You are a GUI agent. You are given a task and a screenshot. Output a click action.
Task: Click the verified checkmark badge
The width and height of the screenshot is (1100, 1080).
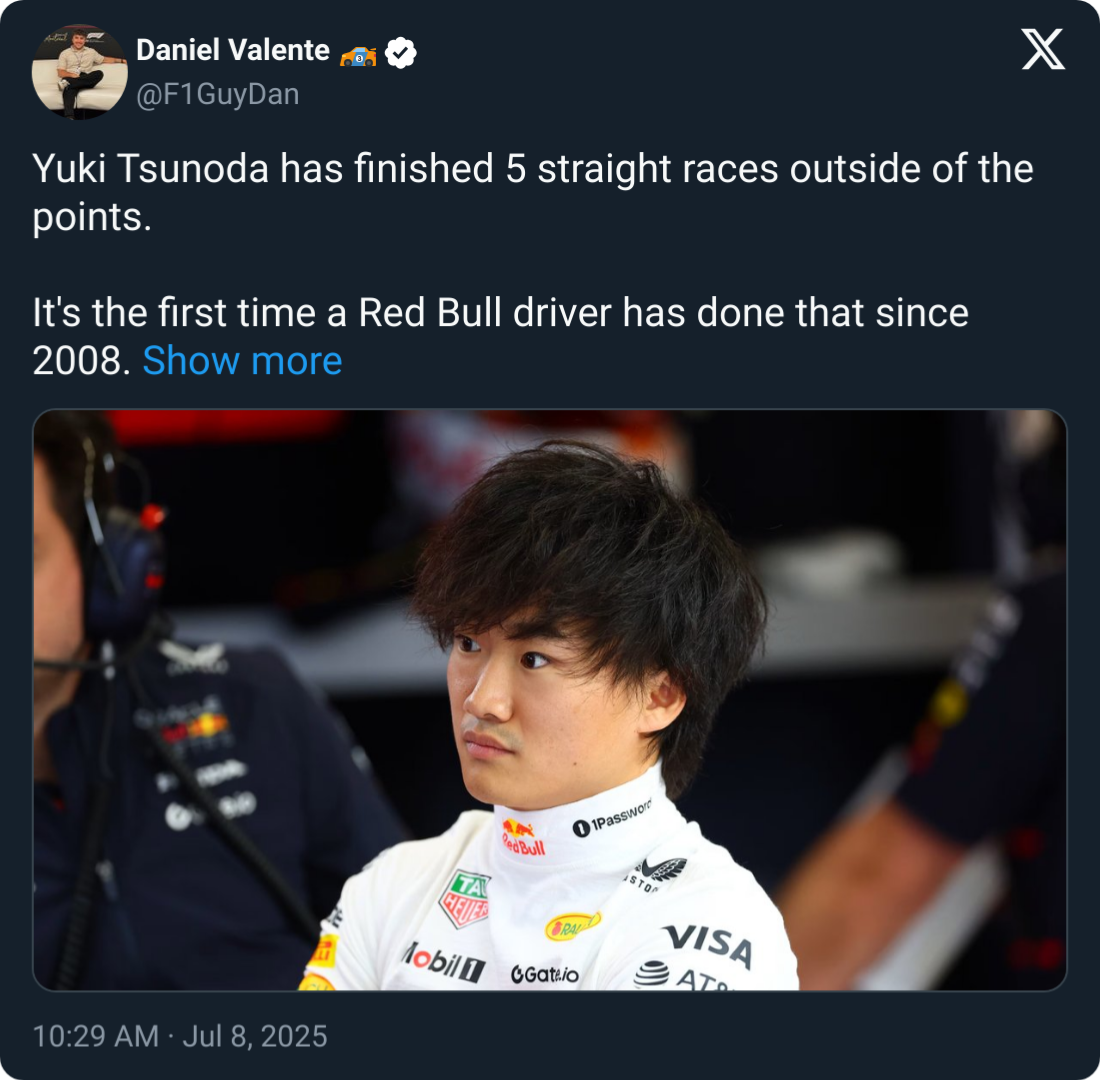tap(400, 53)
